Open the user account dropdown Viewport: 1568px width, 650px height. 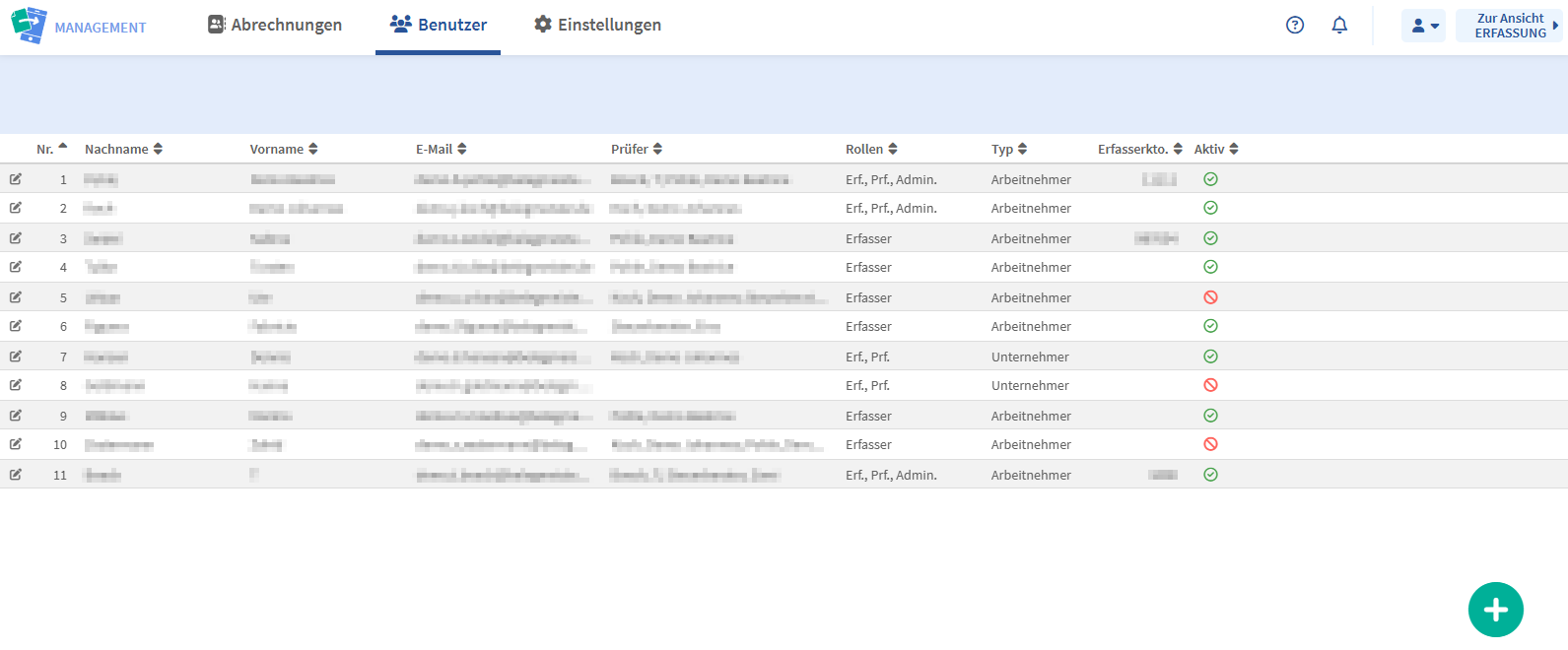[x=1423, y=26]
